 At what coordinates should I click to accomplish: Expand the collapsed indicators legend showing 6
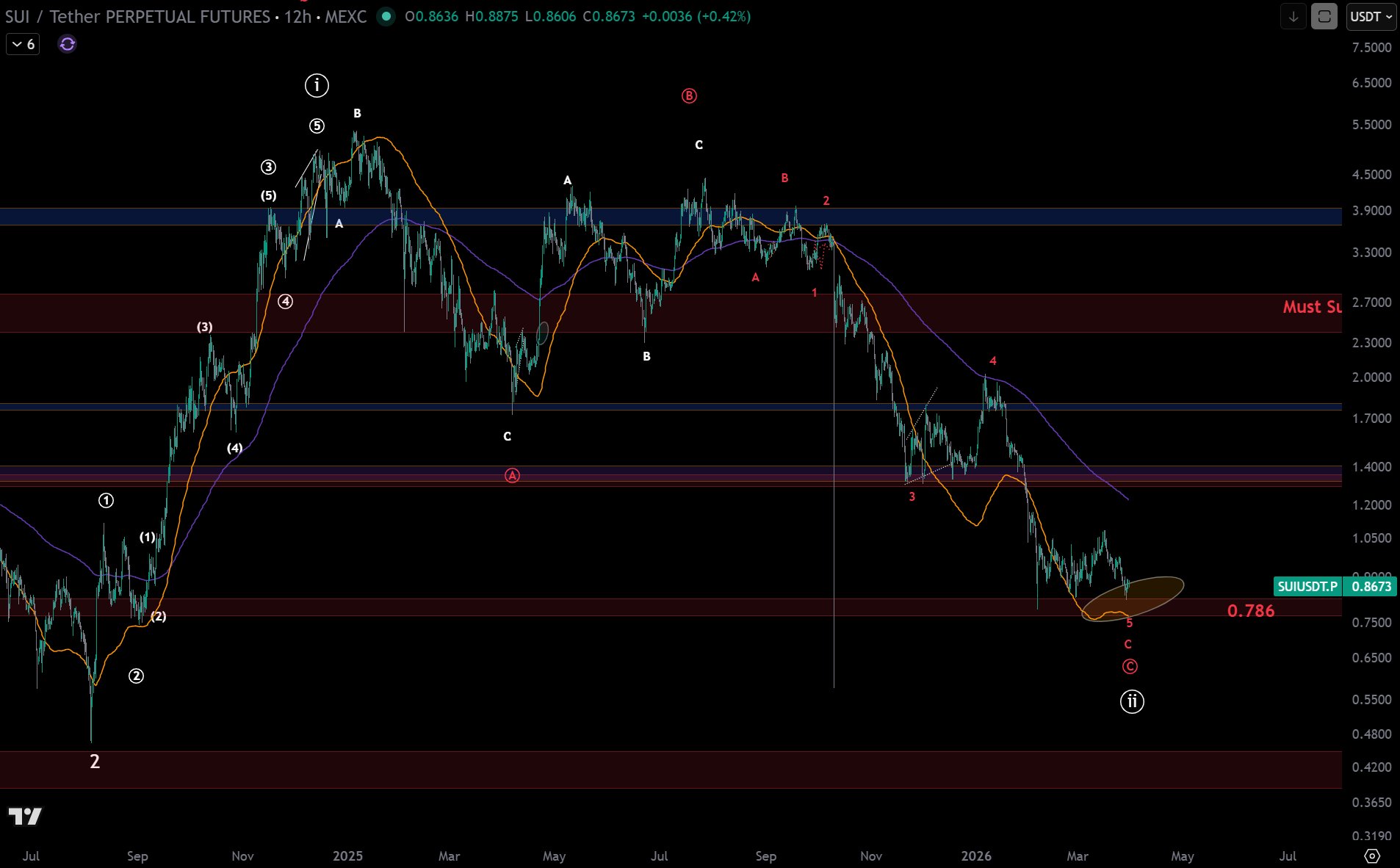[x=23, y=45]
